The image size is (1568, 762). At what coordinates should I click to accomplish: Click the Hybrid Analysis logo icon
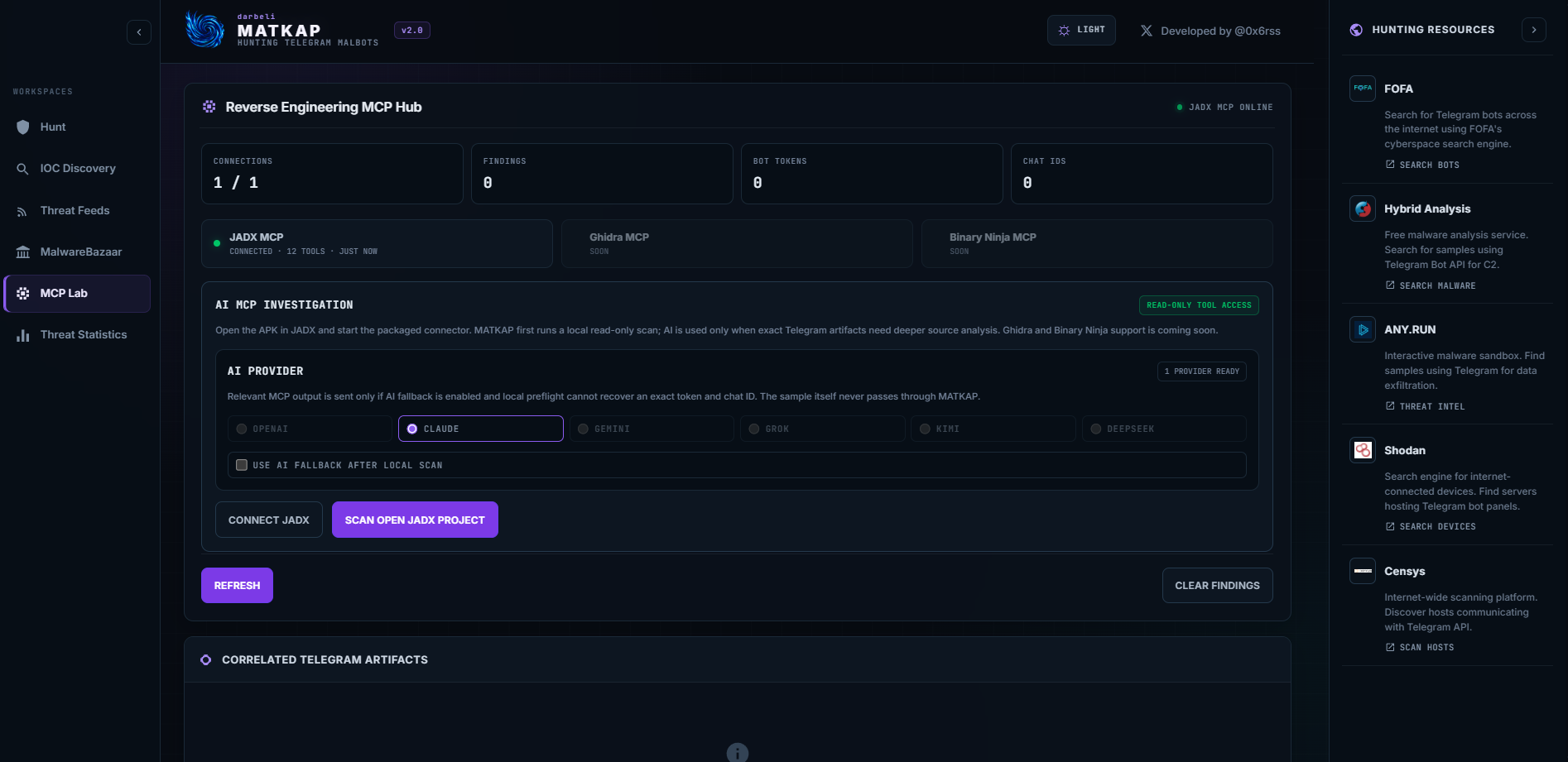tap(1363, 208)
